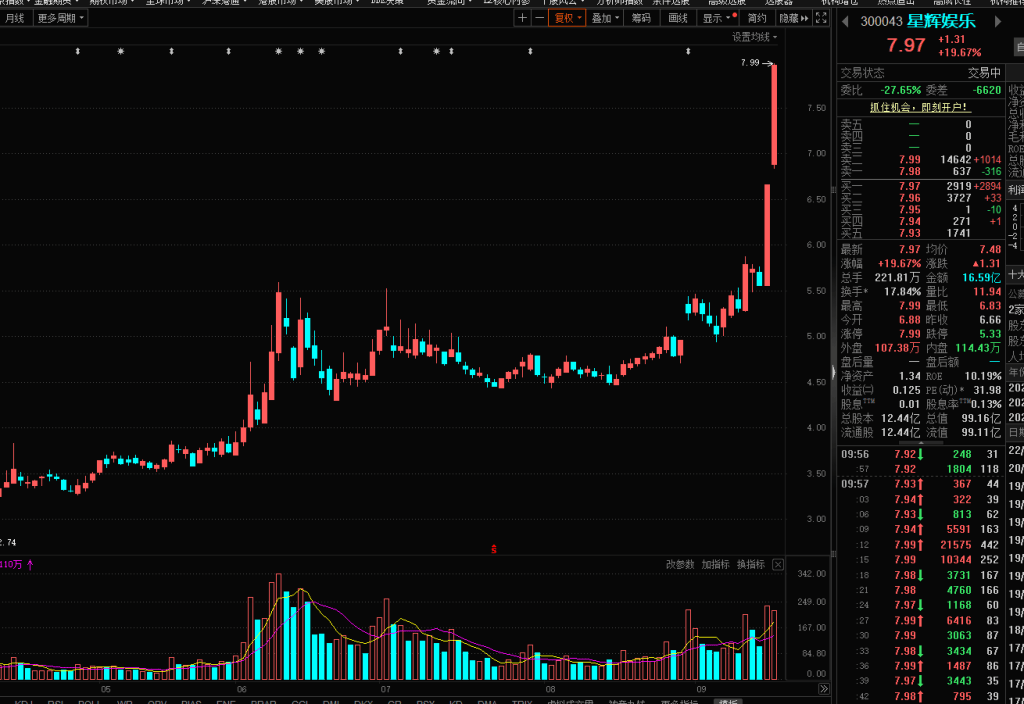Click the 2.74 low price label
The image size is (1024, 704).
pyautogui.click(x=8, y=542)
